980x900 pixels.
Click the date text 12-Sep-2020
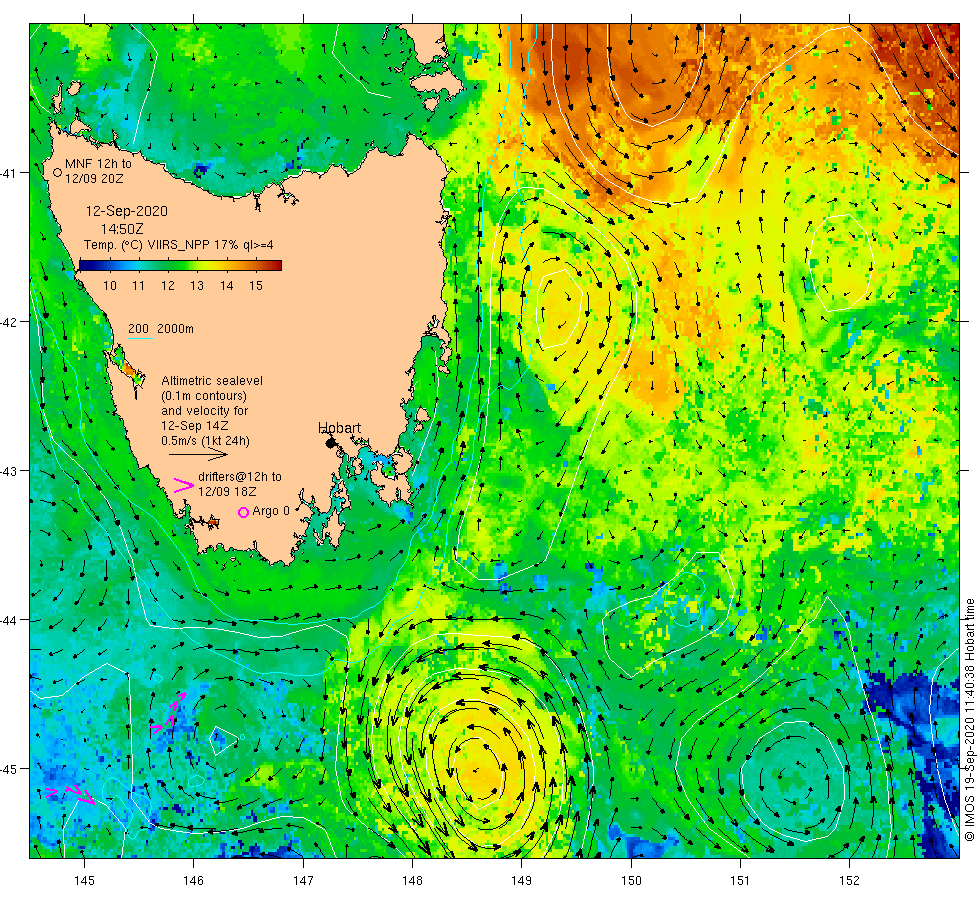click(x=127, y=211)
